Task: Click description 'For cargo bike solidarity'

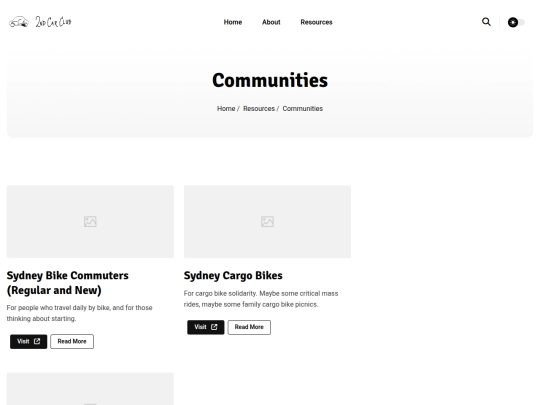Action: [261, 299]
